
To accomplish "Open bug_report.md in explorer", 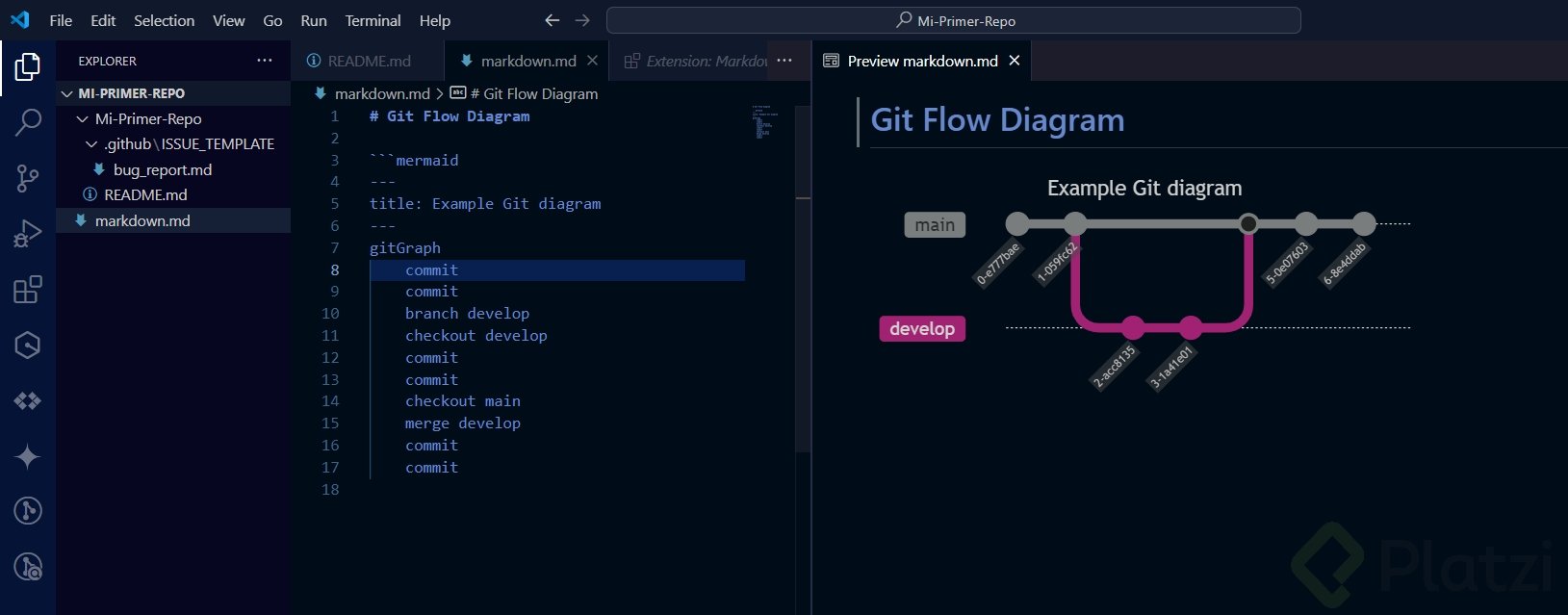I will (163, 169).
